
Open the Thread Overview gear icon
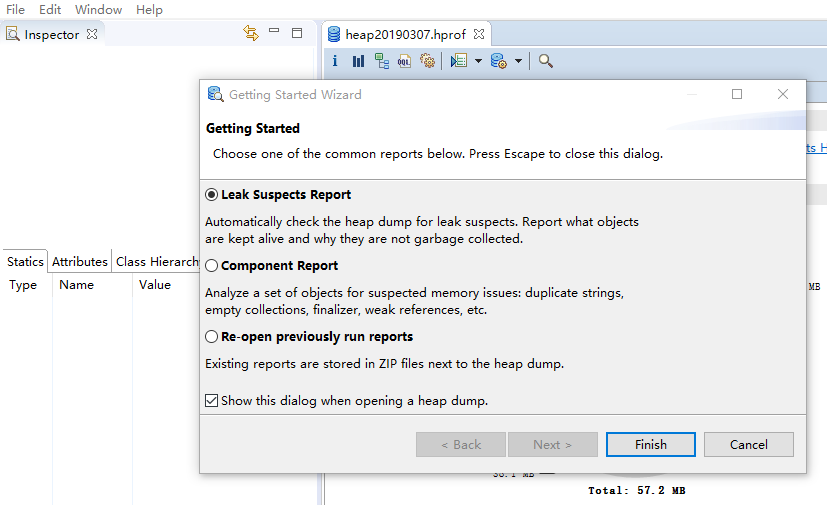click(427, 61)
